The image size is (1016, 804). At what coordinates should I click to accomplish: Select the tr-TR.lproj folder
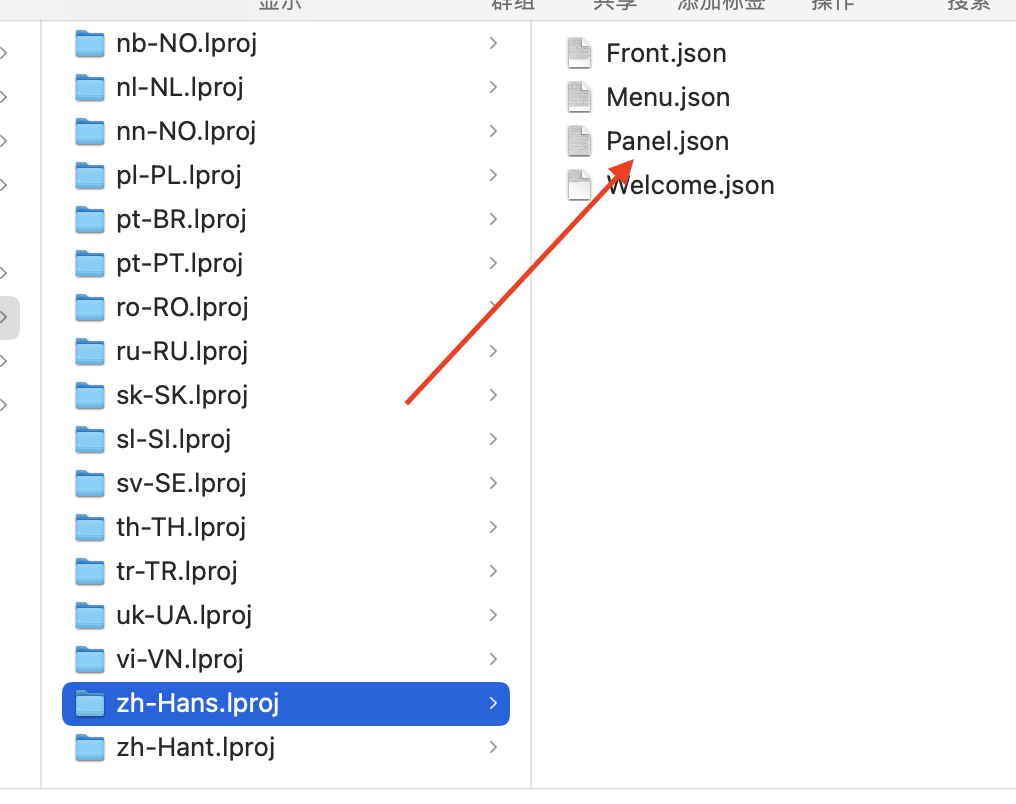[286, 571]
